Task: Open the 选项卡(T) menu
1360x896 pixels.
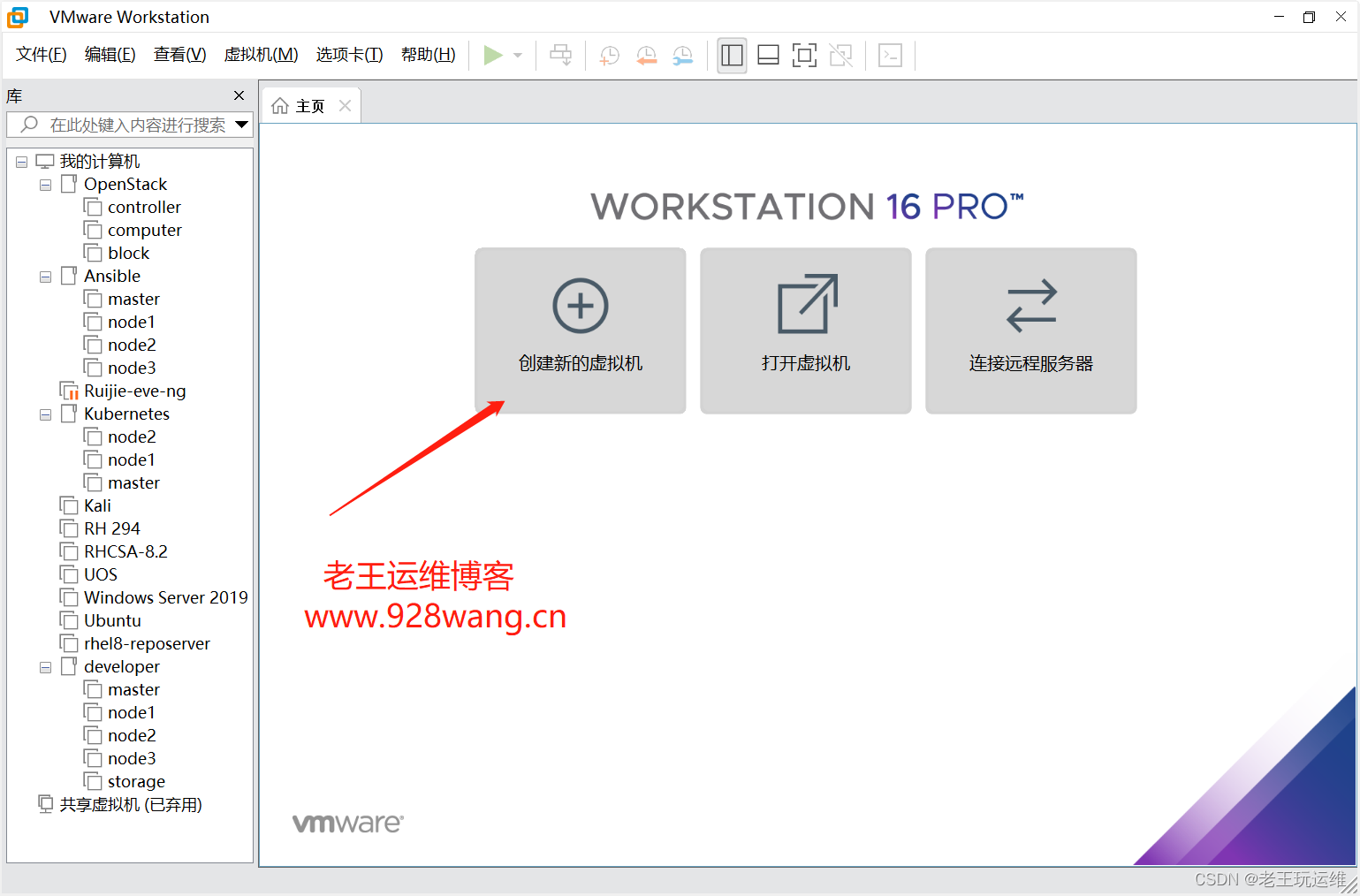Action: pos(350,55)
